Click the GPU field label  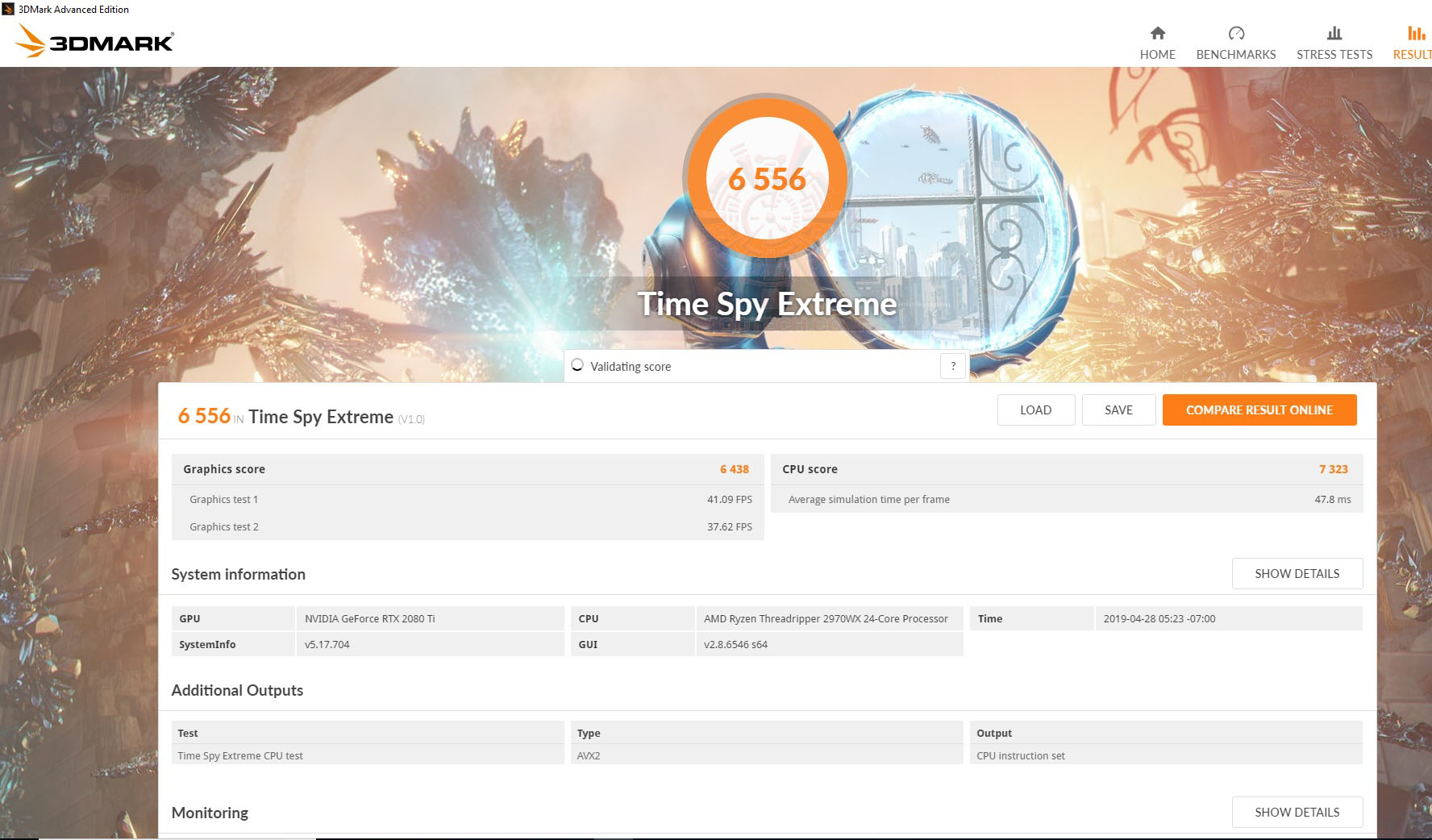click(189, 618)
